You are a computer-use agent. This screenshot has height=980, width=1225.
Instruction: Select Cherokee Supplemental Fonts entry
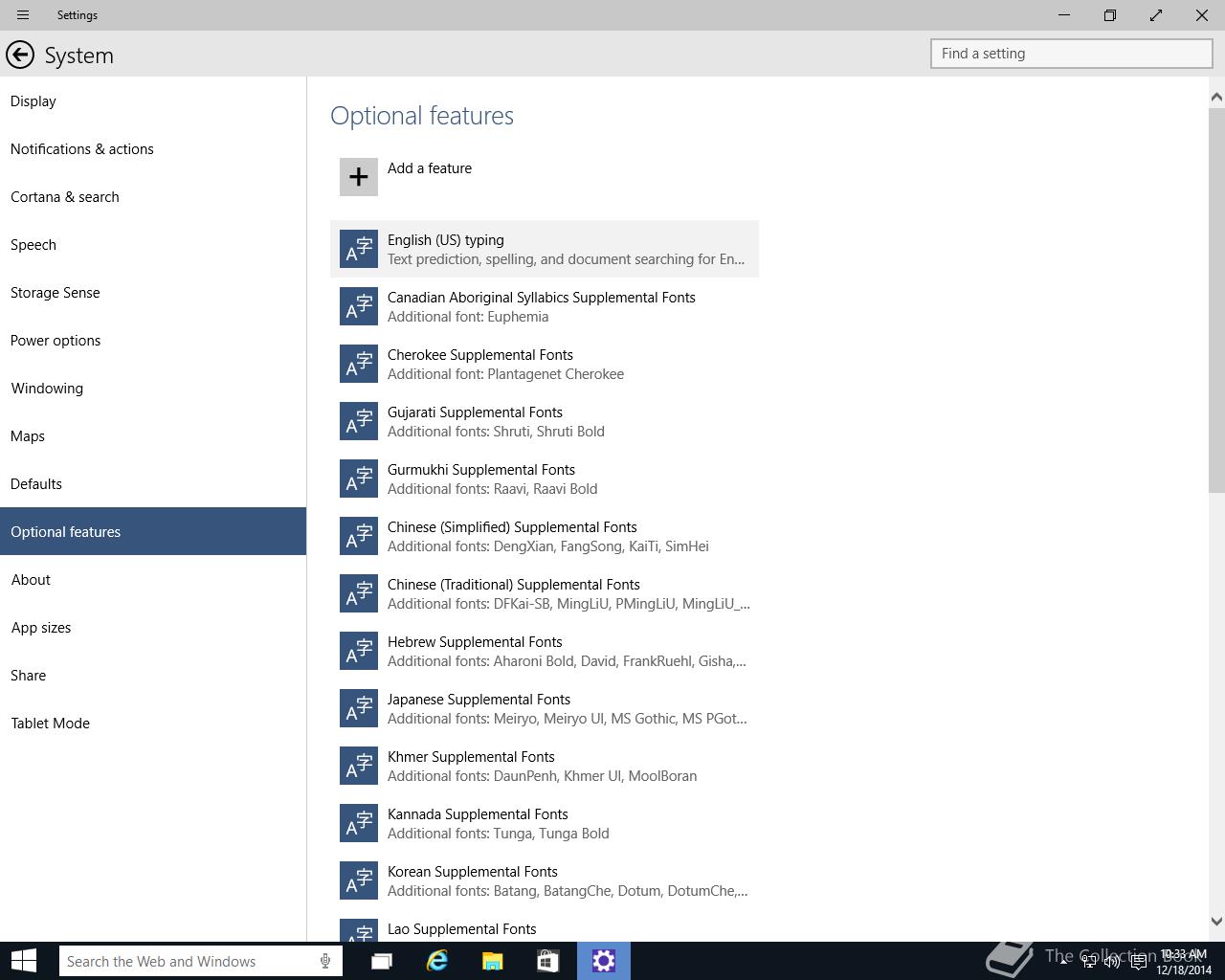(545, 364)
